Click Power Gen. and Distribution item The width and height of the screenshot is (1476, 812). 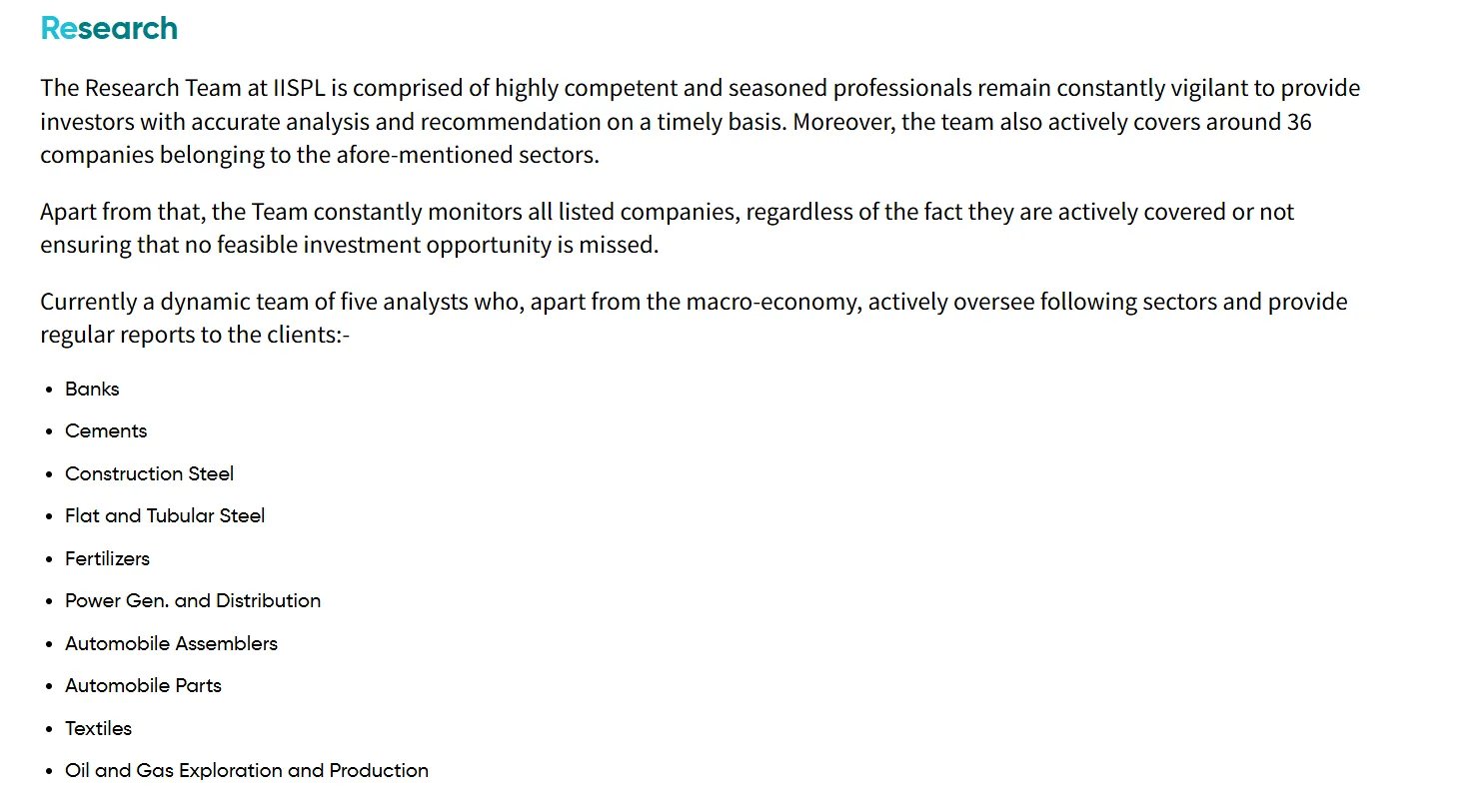click(193, 600)
